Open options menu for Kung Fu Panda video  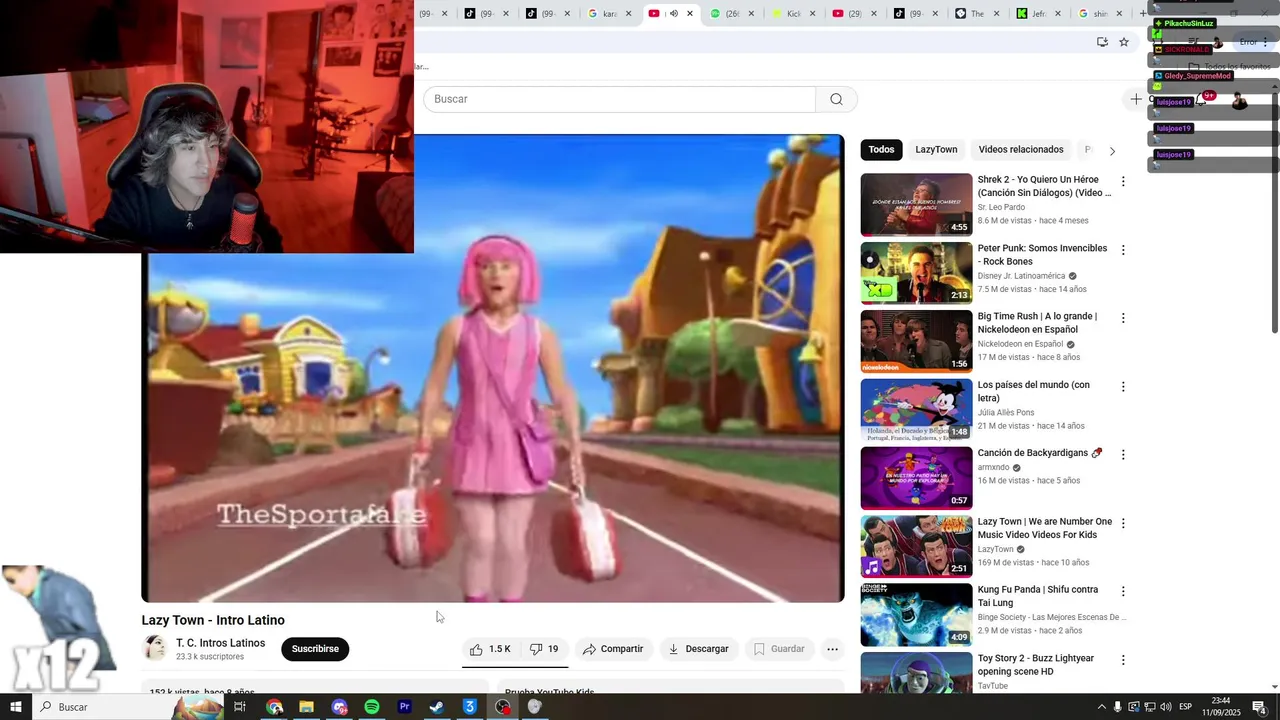[1123, 592]
